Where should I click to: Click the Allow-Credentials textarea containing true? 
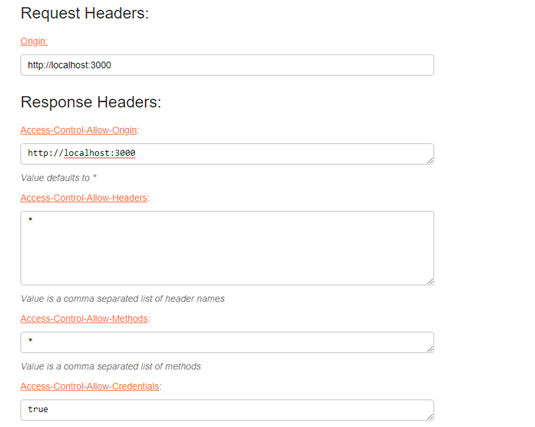click(227, 410)
